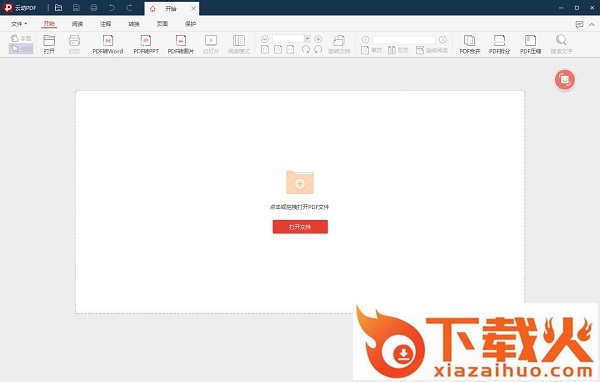Click the zoom in plus icon
The height and width of the screenshot is (382, 600).
[318, 39]
